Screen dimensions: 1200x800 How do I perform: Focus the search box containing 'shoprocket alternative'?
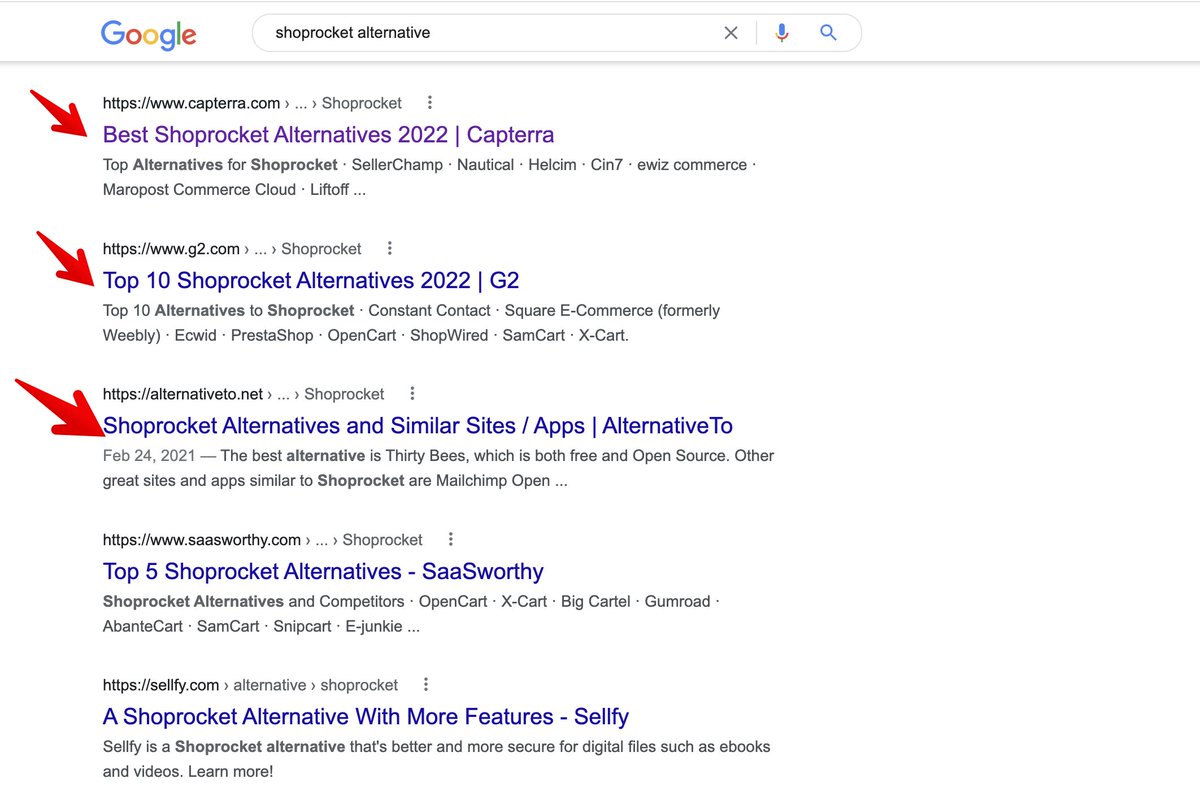pyautogui.click(x=480, y=33)
